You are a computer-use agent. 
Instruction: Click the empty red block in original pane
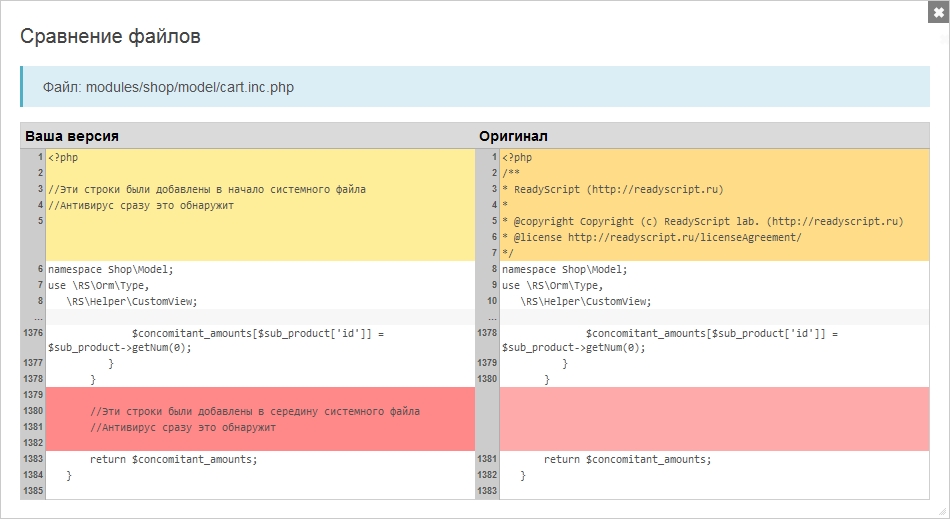tap(714, 419)
